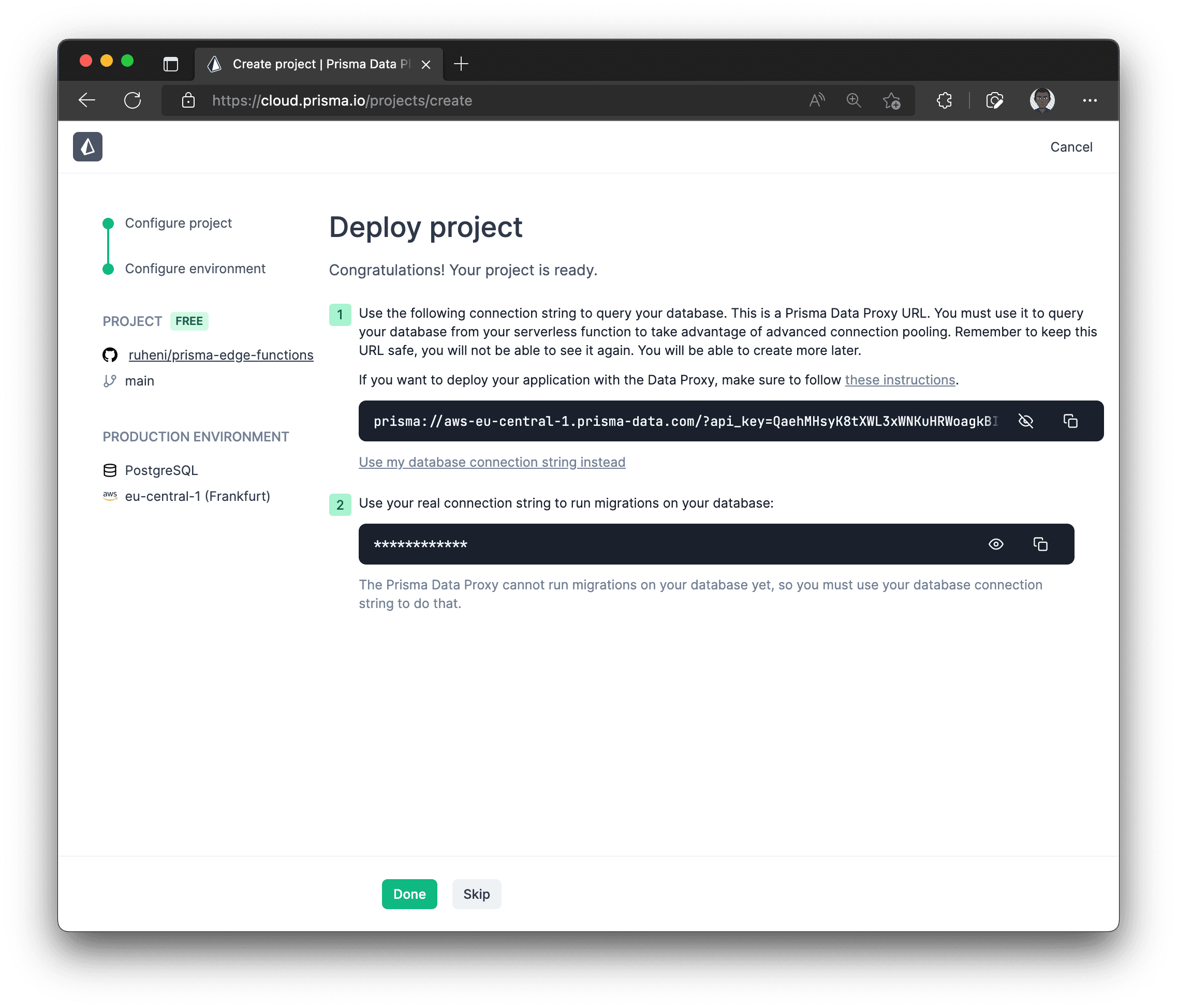
Task: Click 'Use my database connection string instead'
Action: click(x=492, y=462)
